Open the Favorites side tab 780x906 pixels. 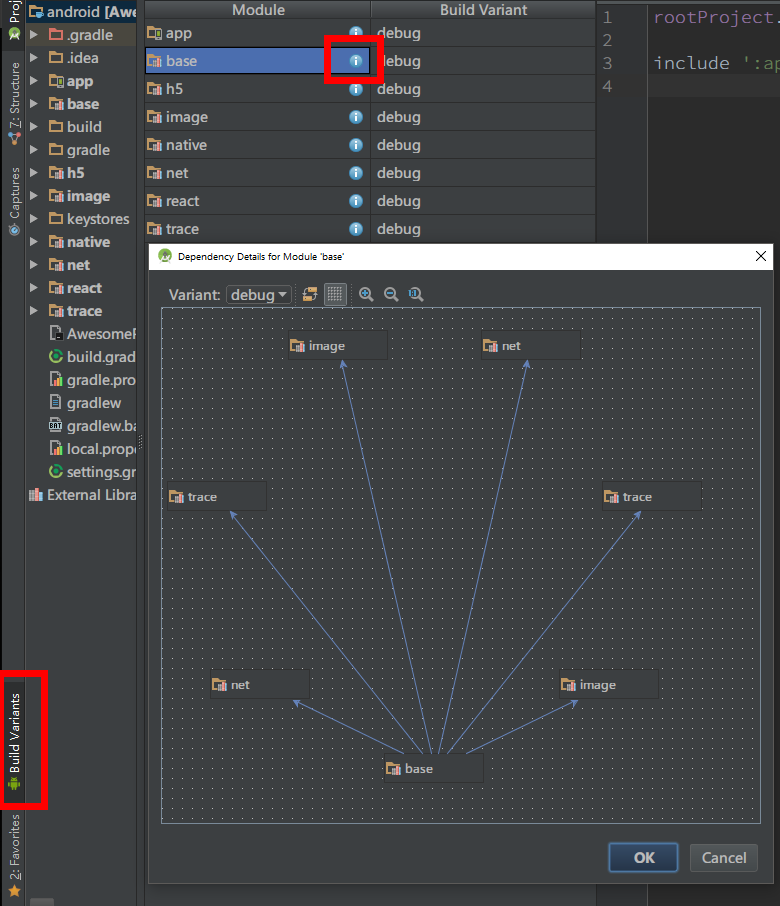tap(14, 854)
